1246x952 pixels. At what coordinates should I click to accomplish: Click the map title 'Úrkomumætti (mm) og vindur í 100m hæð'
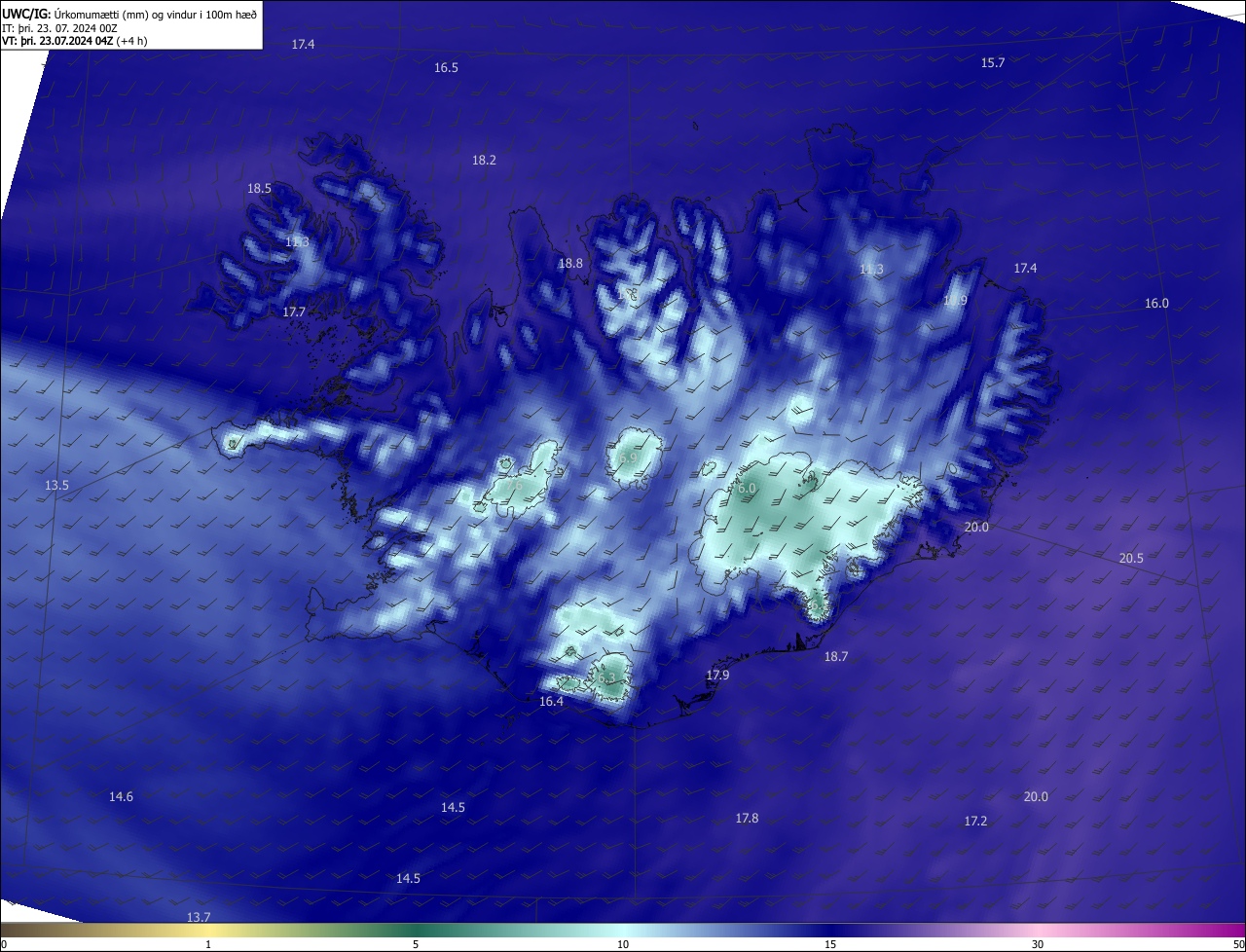coord(157,14)
